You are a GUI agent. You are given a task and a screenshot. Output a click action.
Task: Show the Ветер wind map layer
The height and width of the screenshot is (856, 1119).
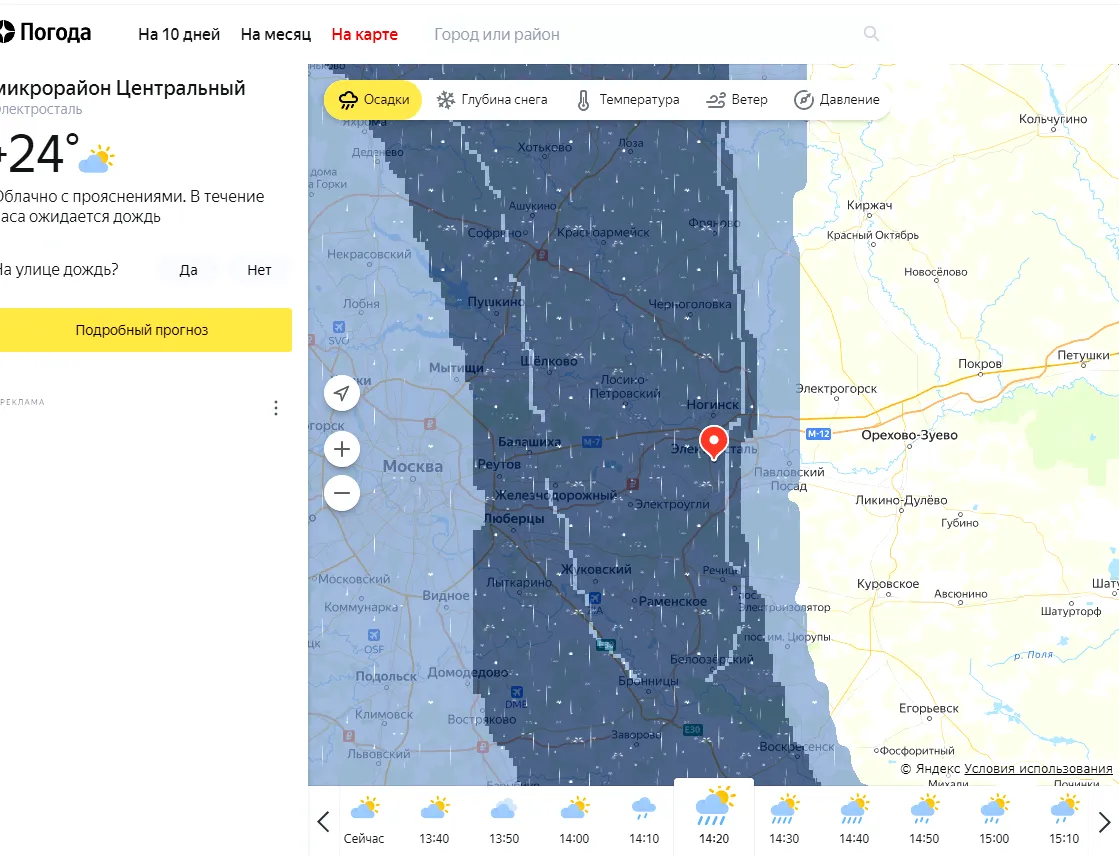point(737,100)
